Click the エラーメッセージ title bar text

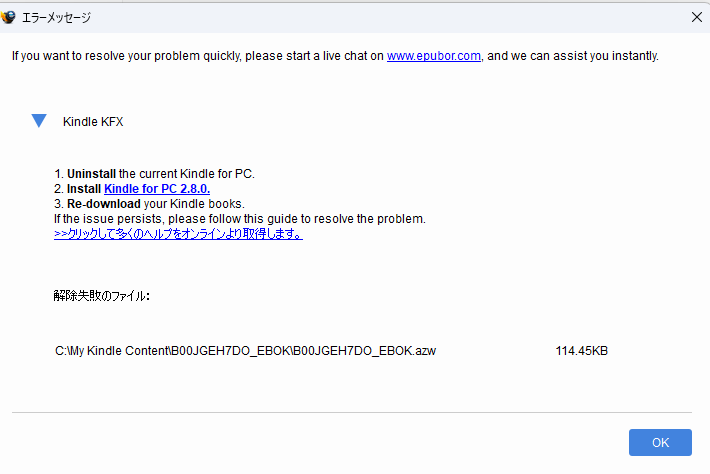pos(58,17)
